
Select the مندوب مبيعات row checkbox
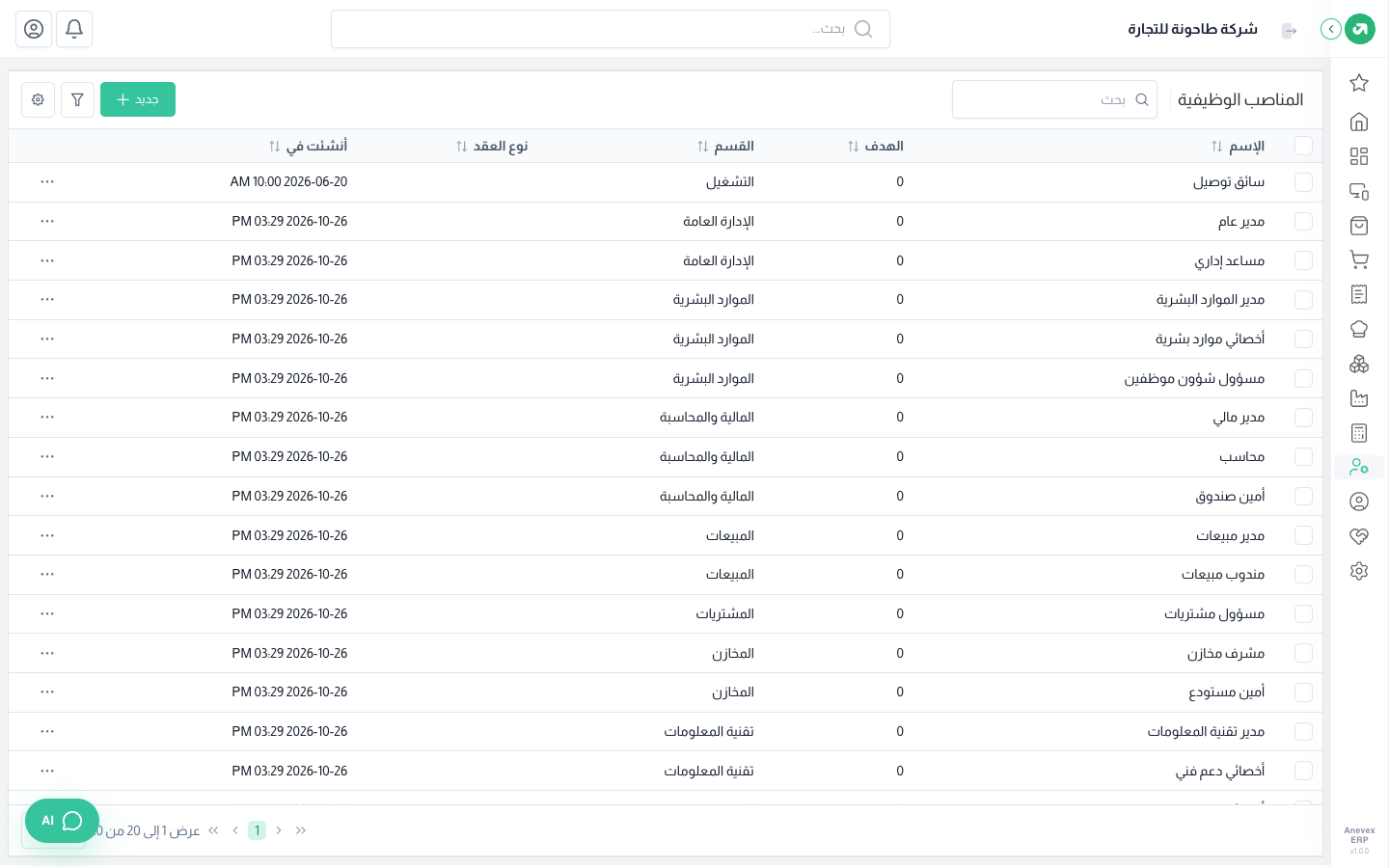pyautogui.click(x=1304, y=575)
